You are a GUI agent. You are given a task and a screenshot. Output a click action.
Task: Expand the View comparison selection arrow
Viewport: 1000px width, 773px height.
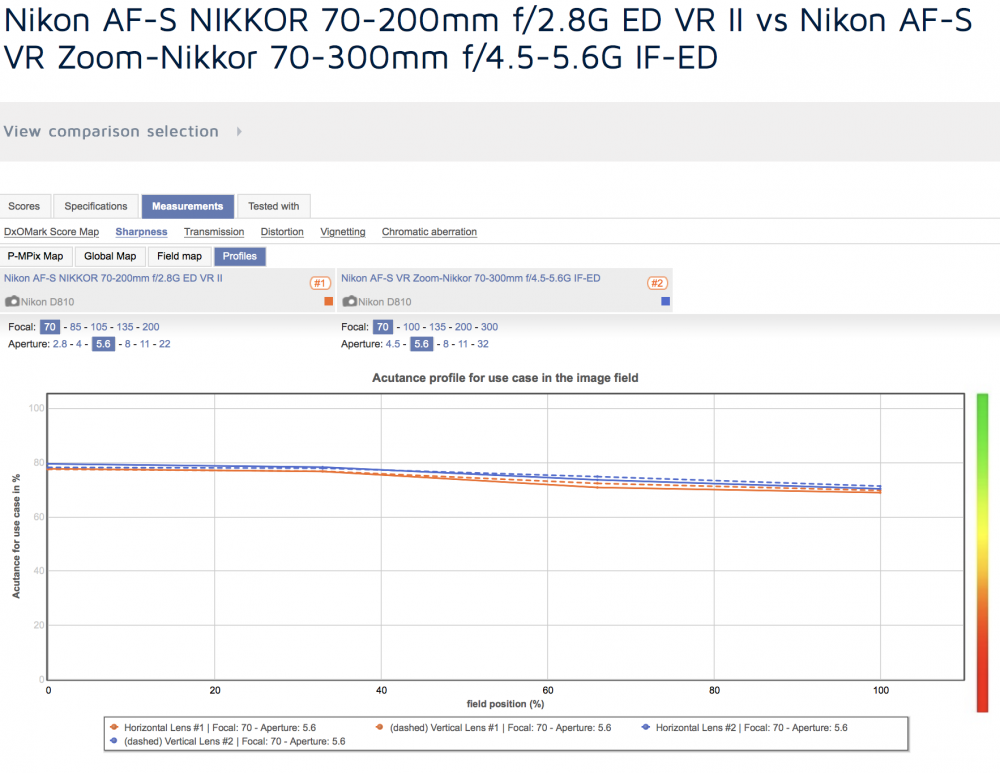239,131
